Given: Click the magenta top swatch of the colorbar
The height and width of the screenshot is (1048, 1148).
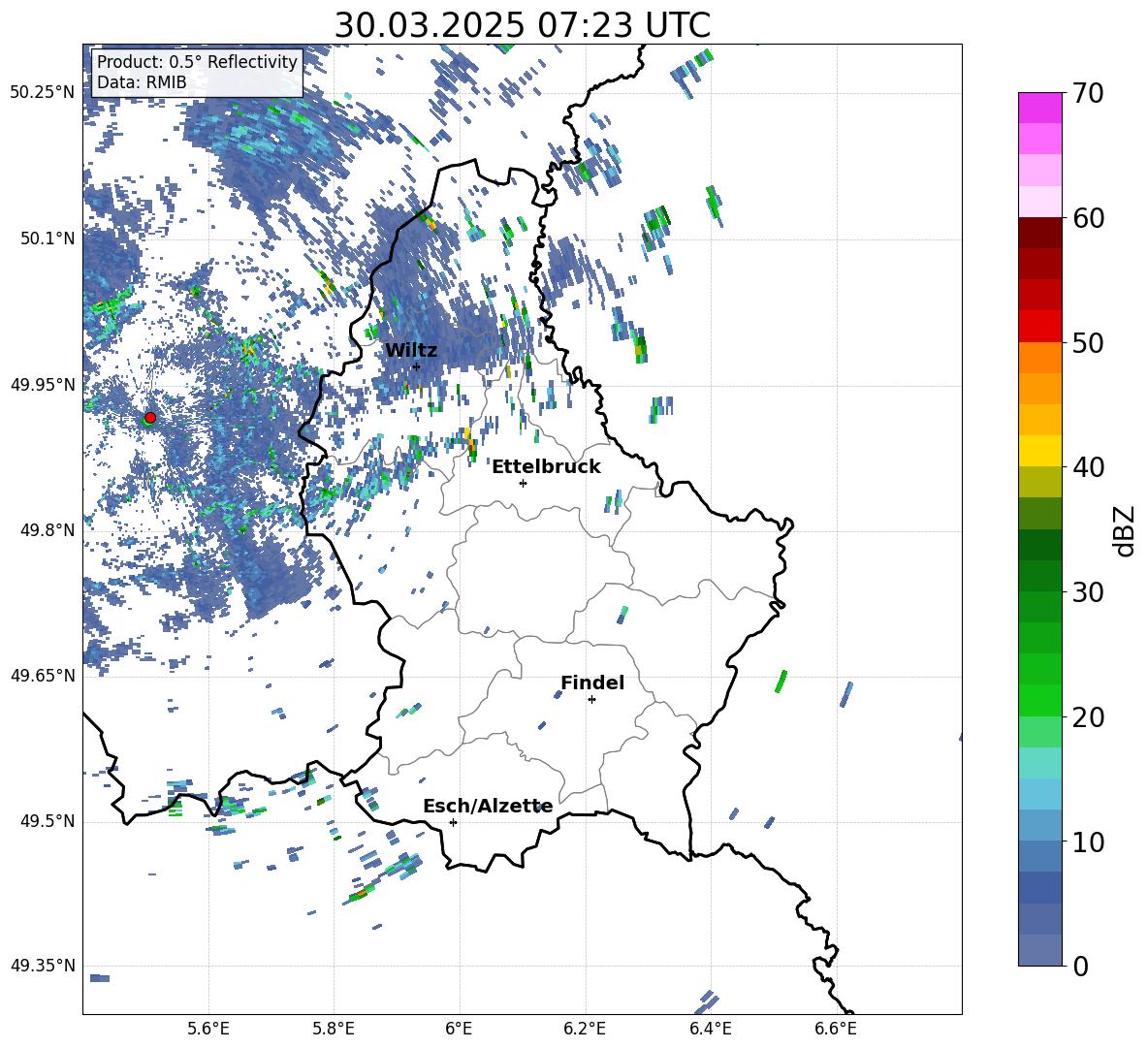Looking at the screenshot, I should (1039, 109).
